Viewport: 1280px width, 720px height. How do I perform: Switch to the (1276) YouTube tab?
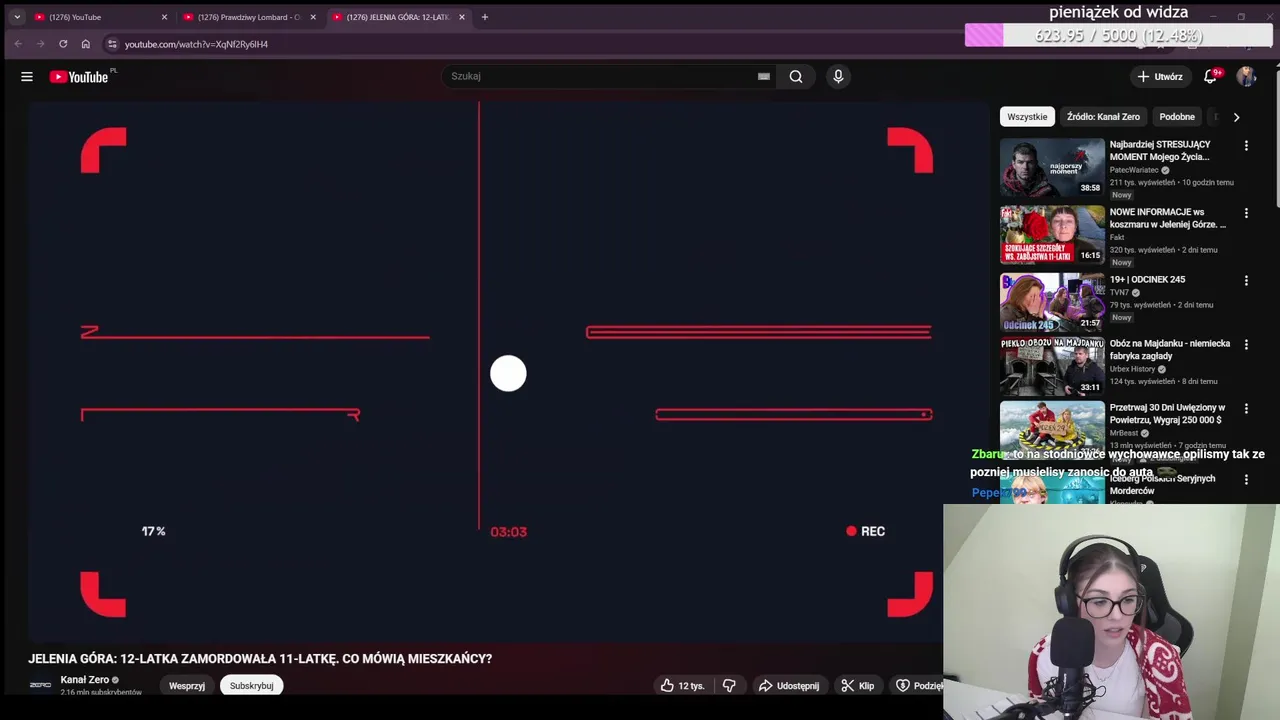pyautogui.click(x=95, y=17)
